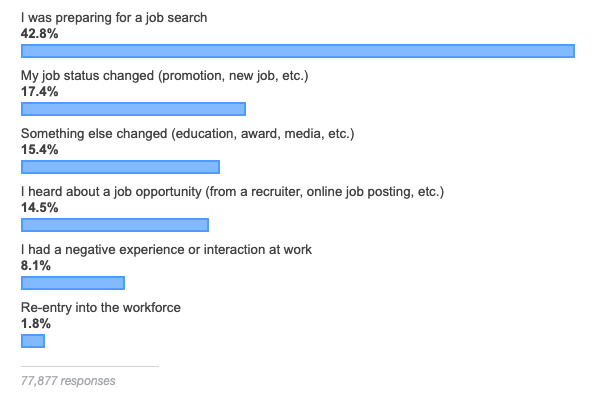
Task: Click 'I had a negative experience' option text
Action: [166, 250]
